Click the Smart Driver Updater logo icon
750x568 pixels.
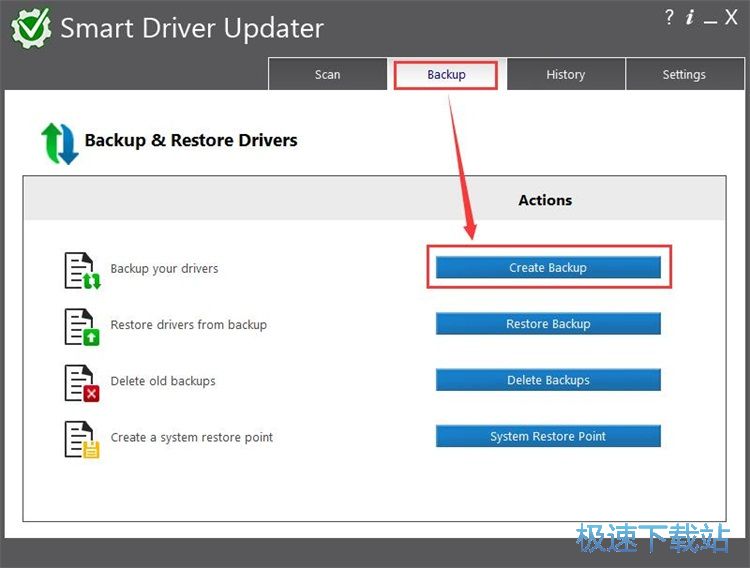pos(32,28)
